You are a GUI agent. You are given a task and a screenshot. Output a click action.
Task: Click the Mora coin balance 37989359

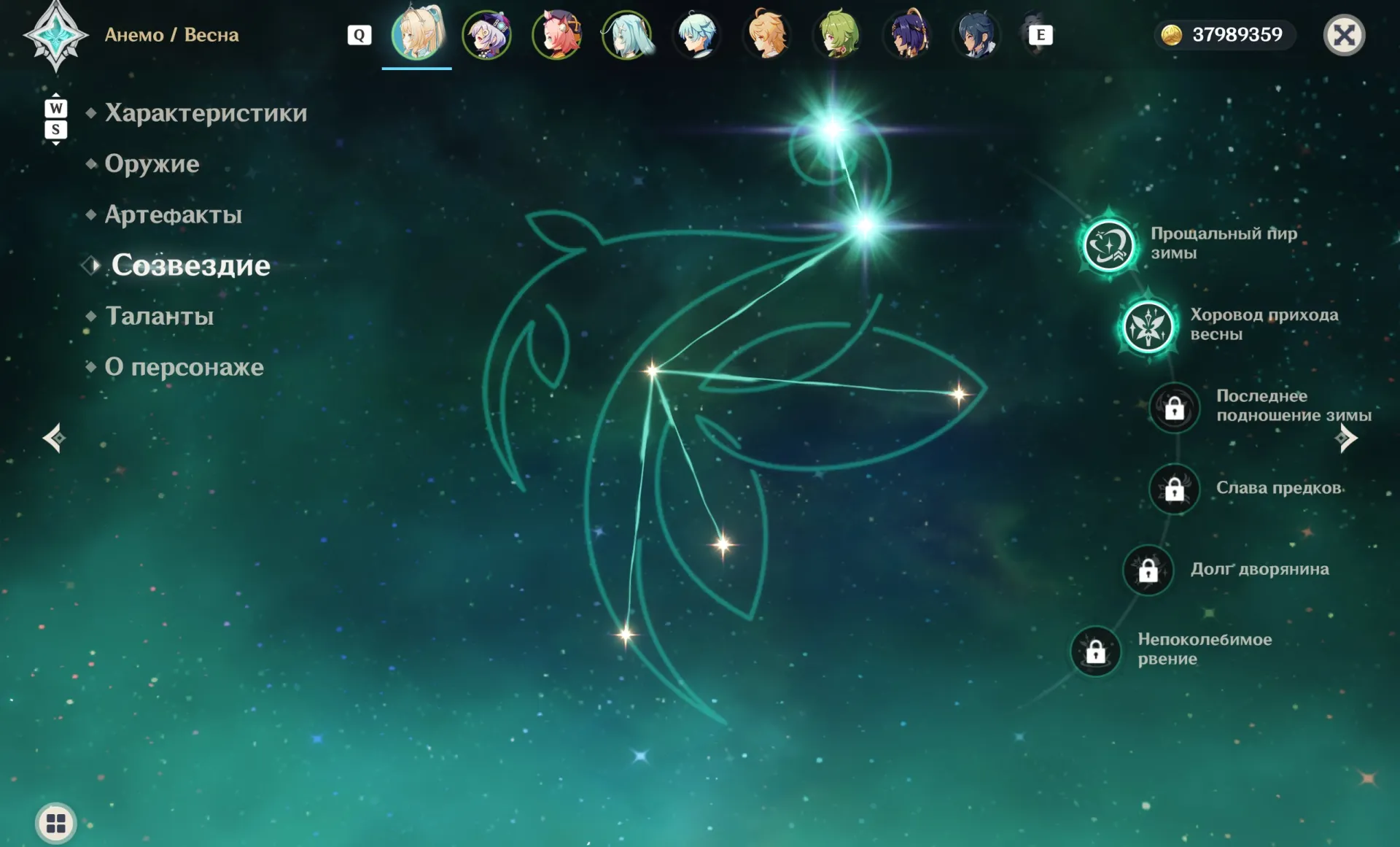coord(1225,34)
